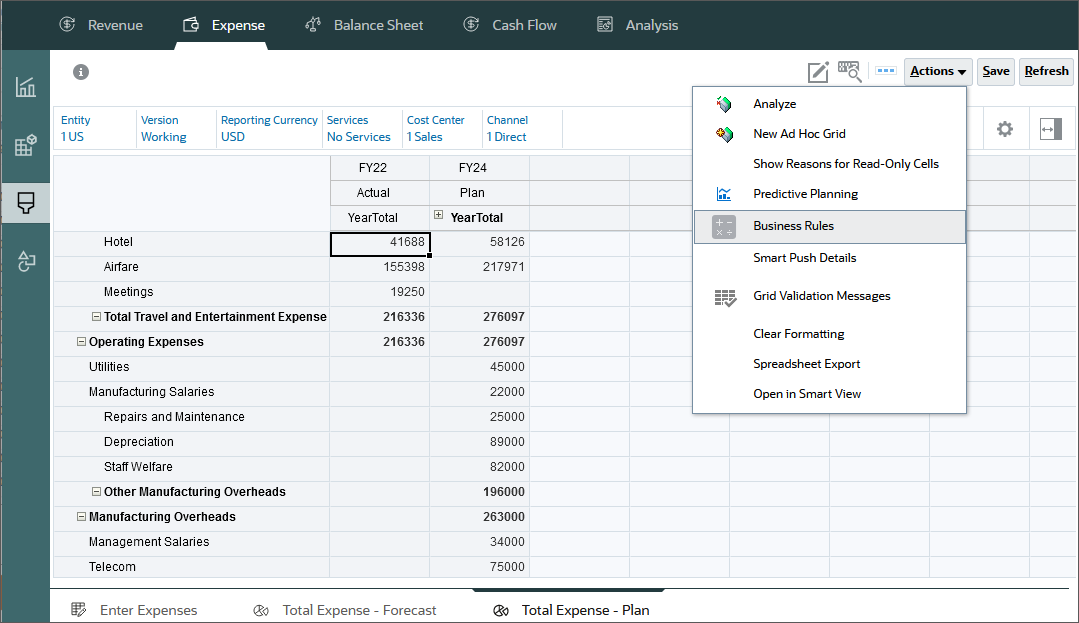Open the member selector search icon
This screenshot has height=623, width=1079.
(x=849, y=71)
